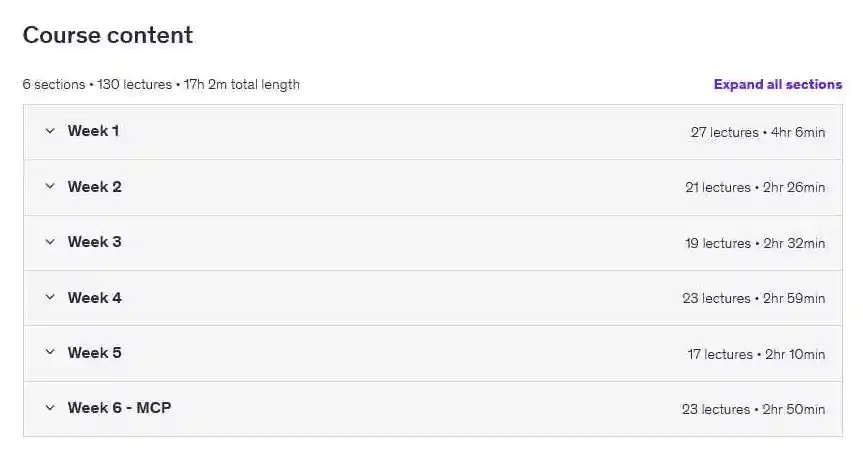Open the Week 2 section title

[95, 187]
